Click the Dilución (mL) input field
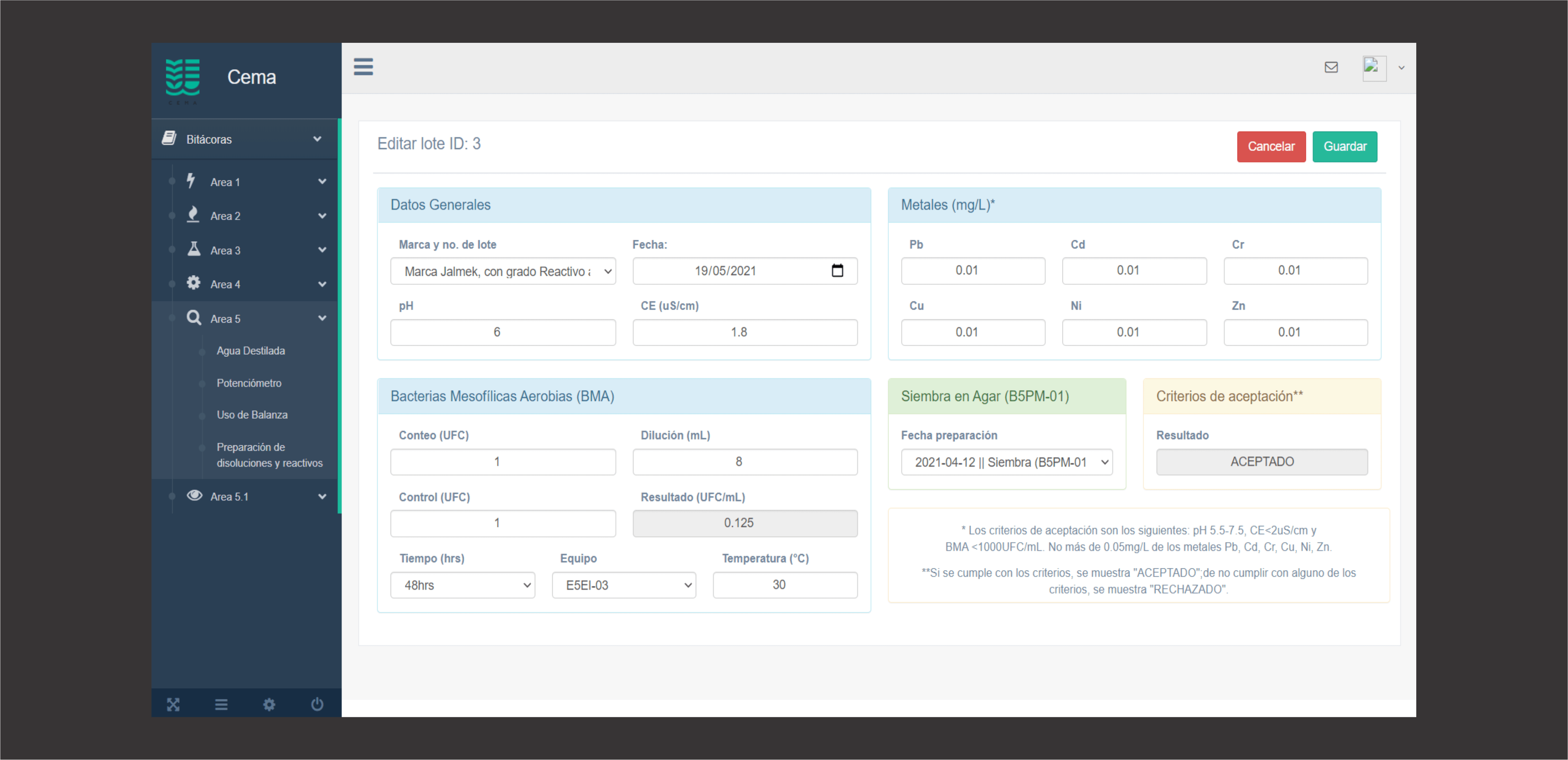The width and height of the screenshot is (1568, 760). tap(745, 462)
